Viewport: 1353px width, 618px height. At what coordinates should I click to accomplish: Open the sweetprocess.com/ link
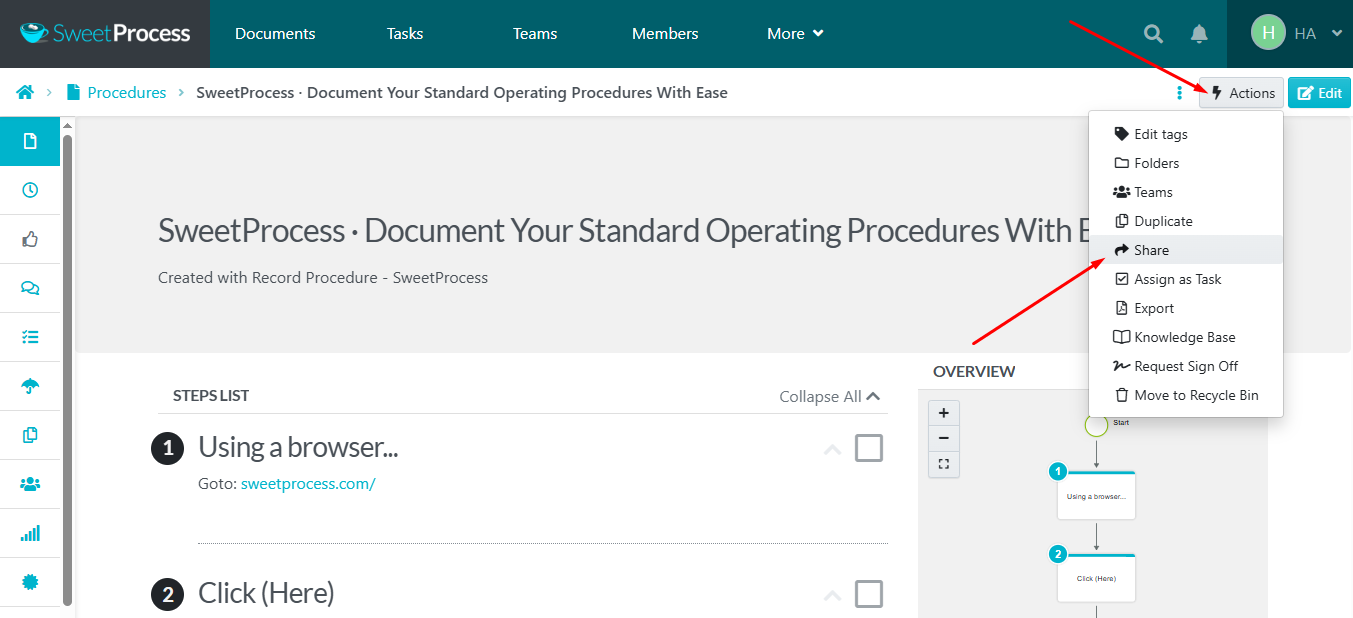pos(308,484)
